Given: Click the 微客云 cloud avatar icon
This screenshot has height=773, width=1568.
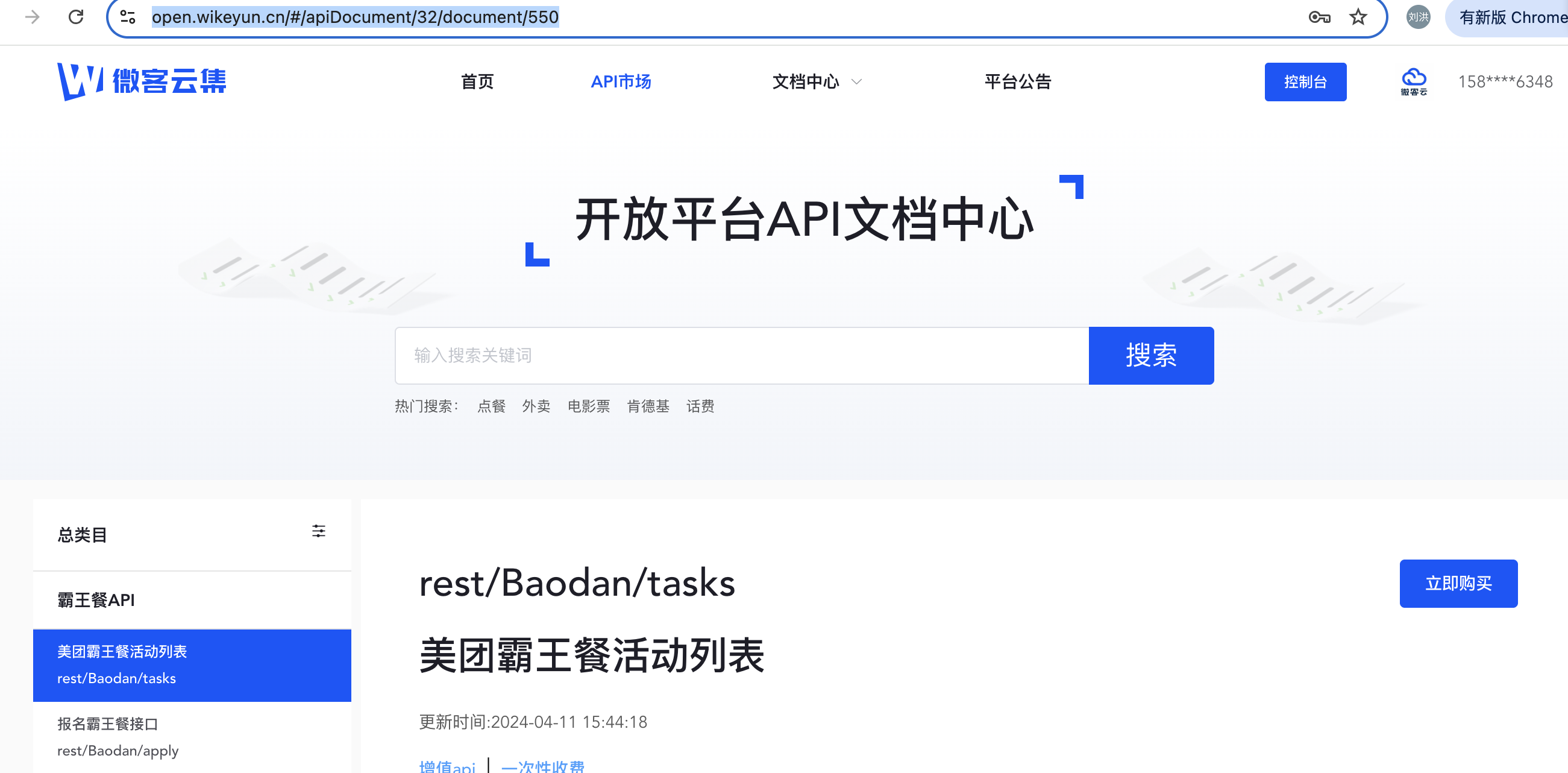Looking at the screenshot, I should (x=1413, y=81).
